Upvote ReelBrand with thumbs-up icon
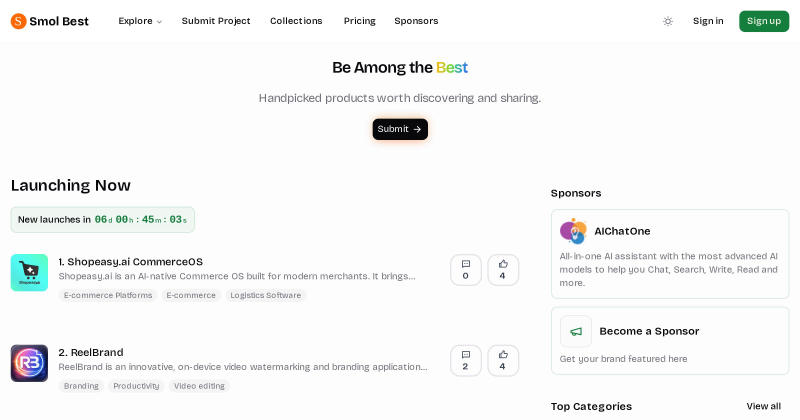The image size is (800, 420). click(503, 361)
